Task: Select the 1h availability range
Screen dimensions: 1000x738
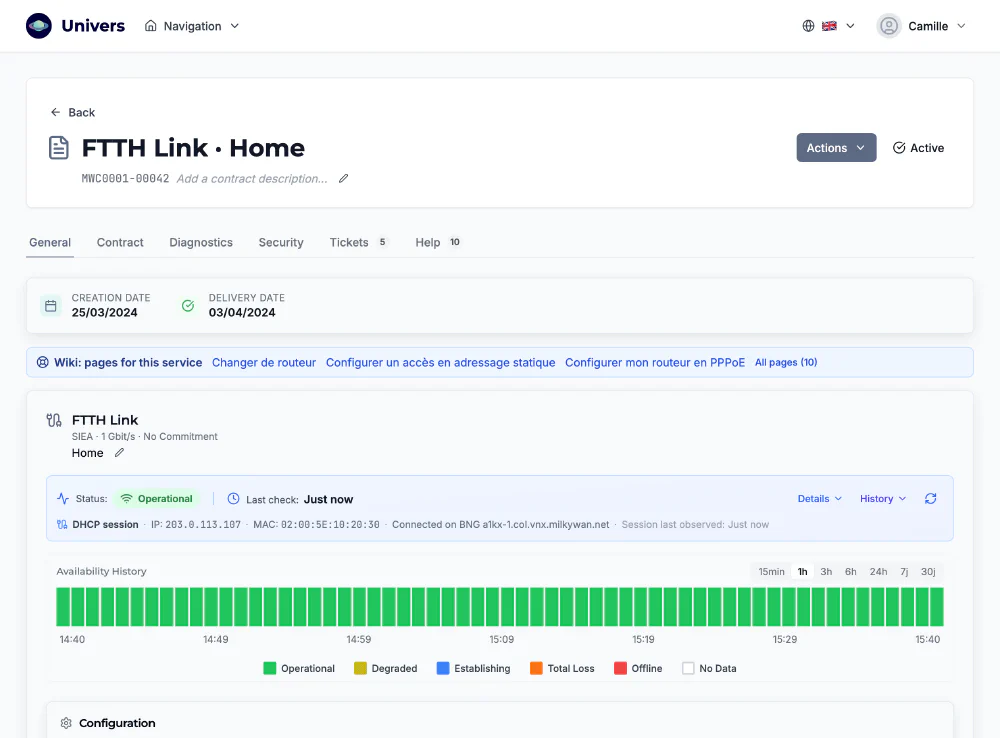Action: coord(802,572)
